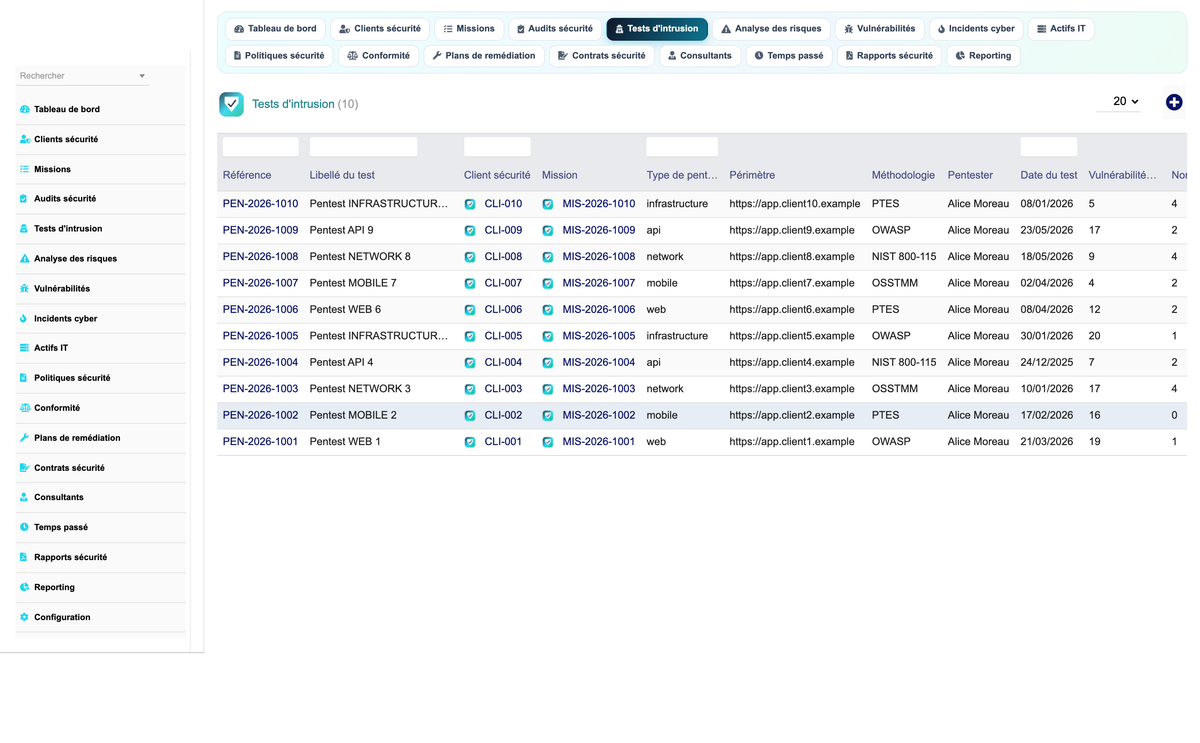Select the active Tests d'intrusion top tab
The image size is (1200, 743).
coord(657,29)
